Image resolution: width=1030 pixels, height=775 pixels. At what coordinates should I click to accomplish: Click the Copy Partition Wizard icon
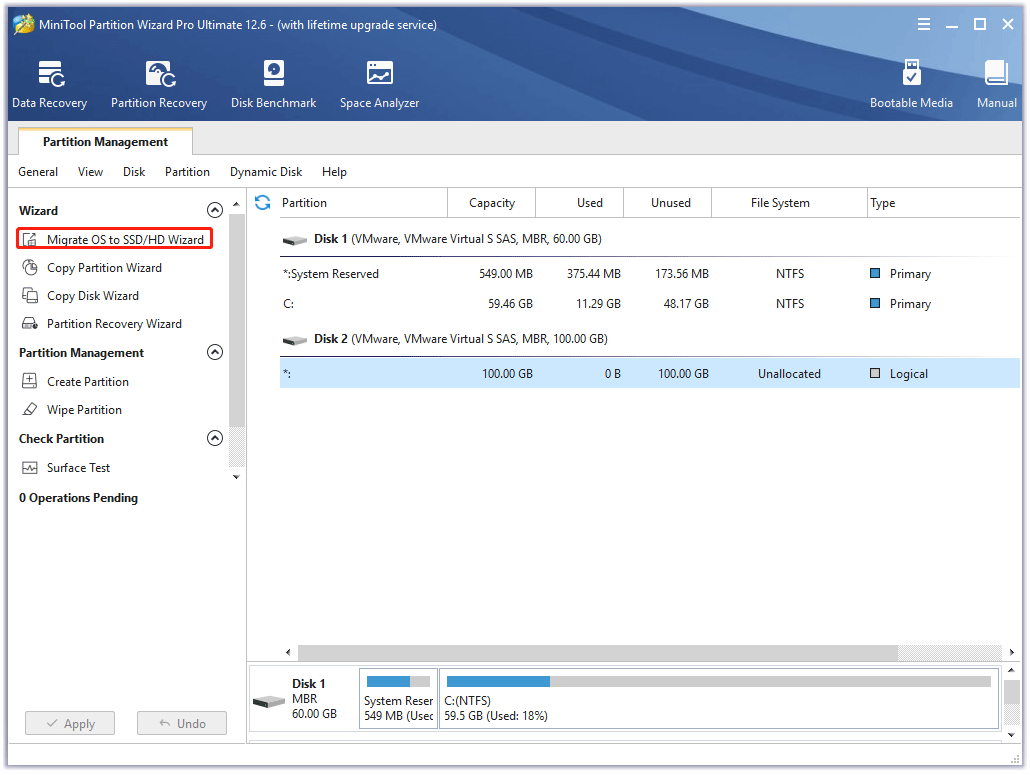[30, 267]
